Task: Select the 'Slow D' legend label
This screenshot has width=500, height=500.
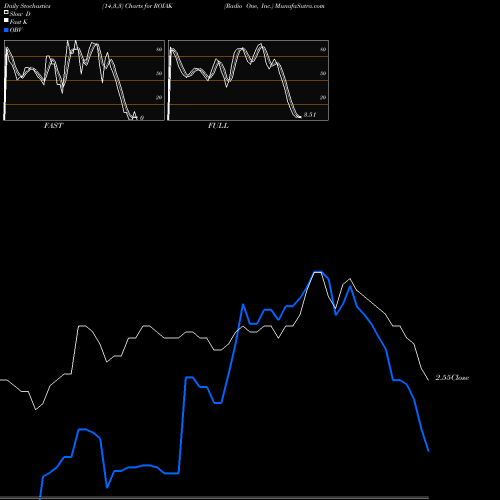Action: click(20, 14)
